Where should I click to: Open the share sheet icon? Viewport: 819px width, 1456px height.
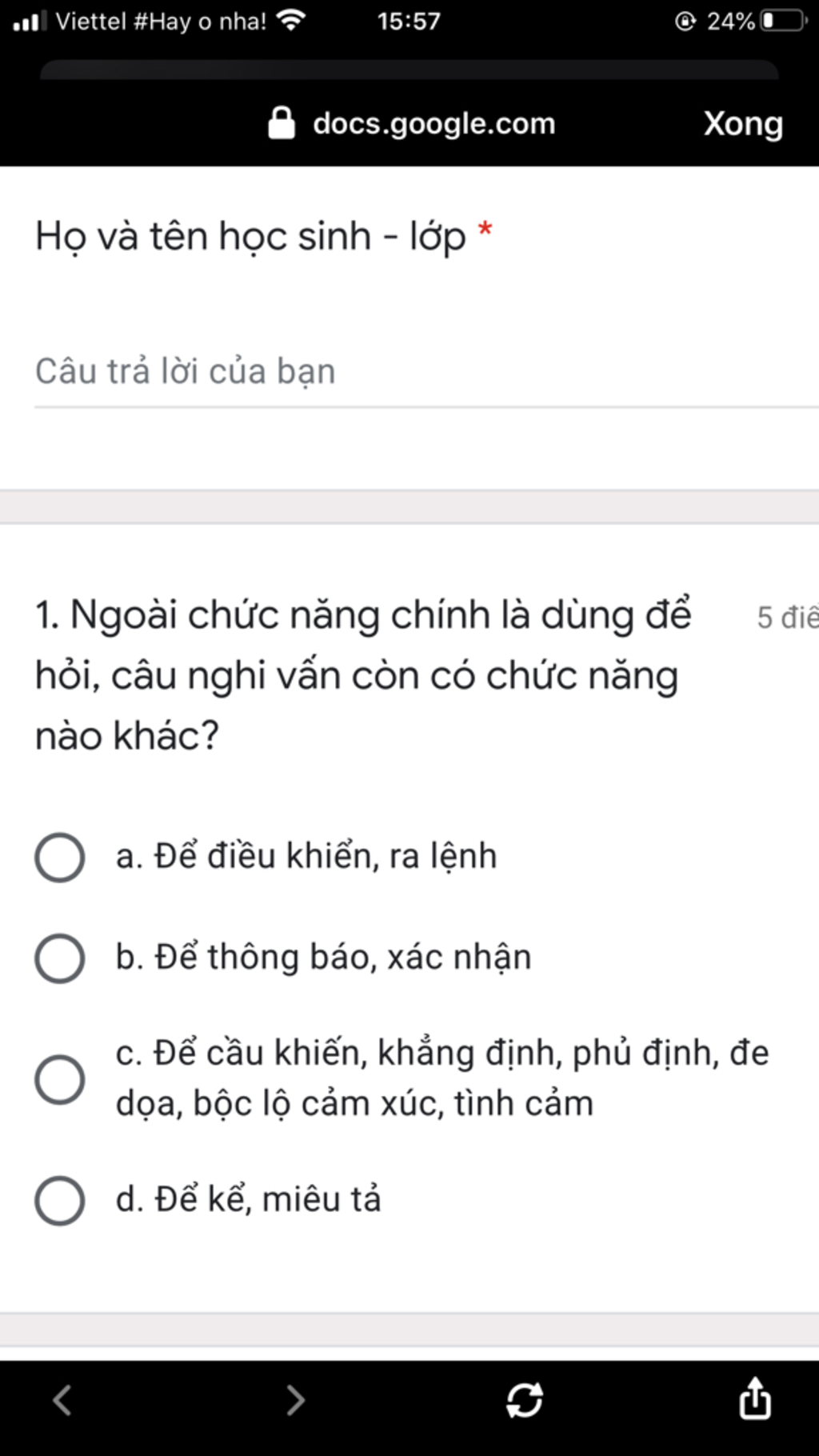(x=755, y=1398)
